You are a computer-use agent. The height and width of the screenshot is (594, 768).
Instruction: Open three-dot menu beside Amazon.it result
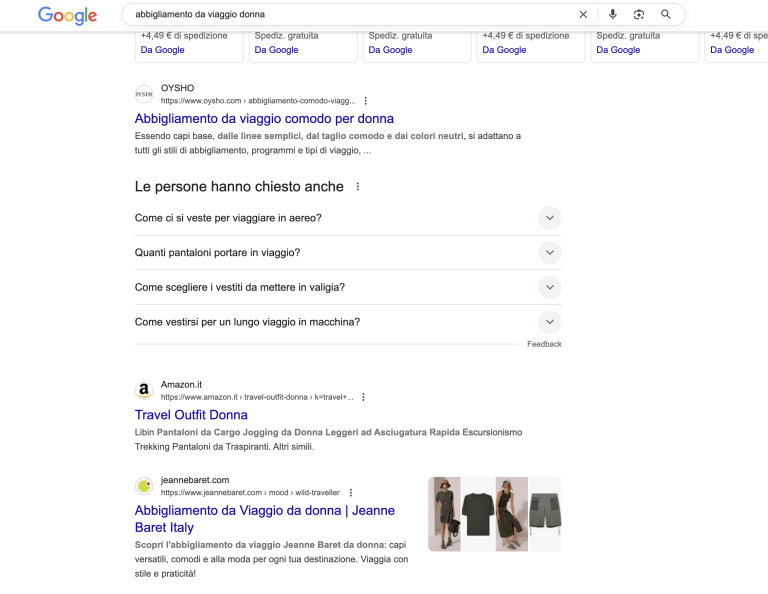click(x=363, y=397)
